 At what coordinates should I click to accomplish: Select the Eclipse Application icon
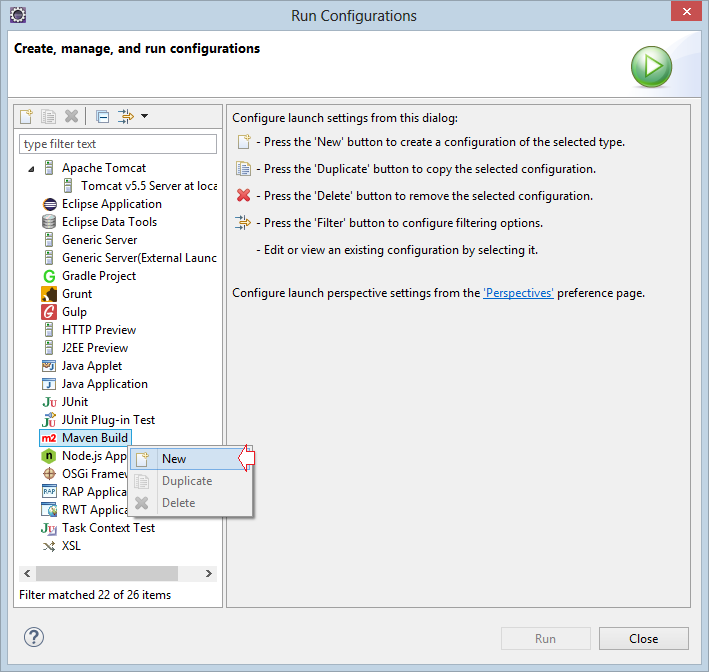(x=49, y=204)
